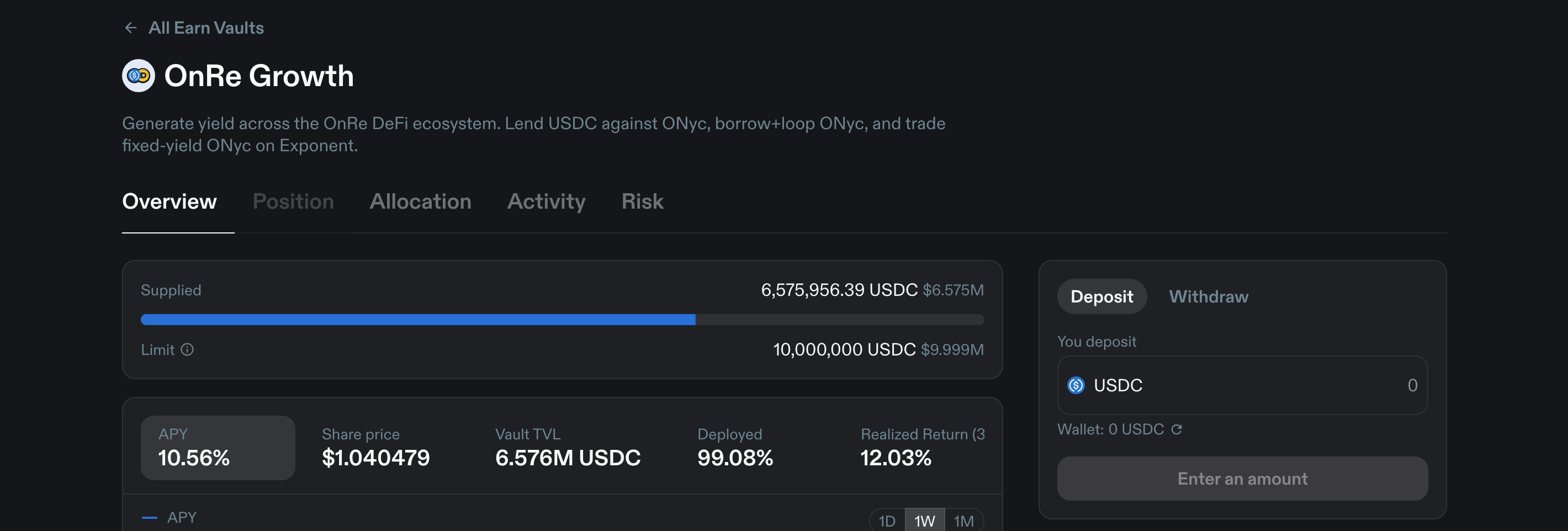
Task: Click the supplied progress bar
Action: [563, 320]
